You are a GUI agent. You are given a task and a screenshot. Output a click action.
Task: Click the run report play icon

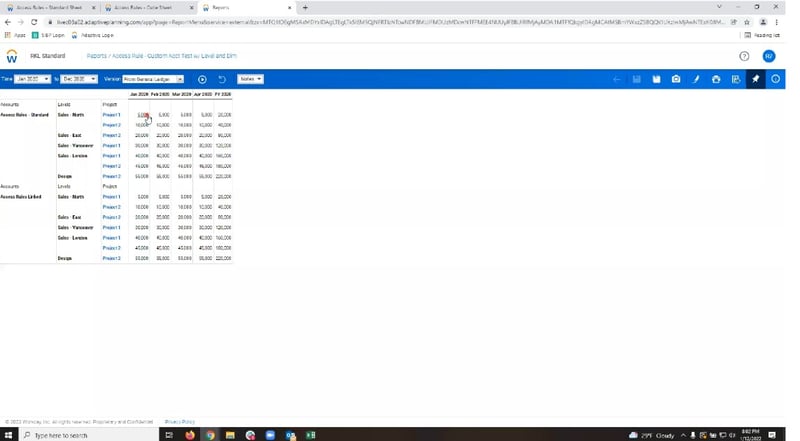tap(202, 79)
